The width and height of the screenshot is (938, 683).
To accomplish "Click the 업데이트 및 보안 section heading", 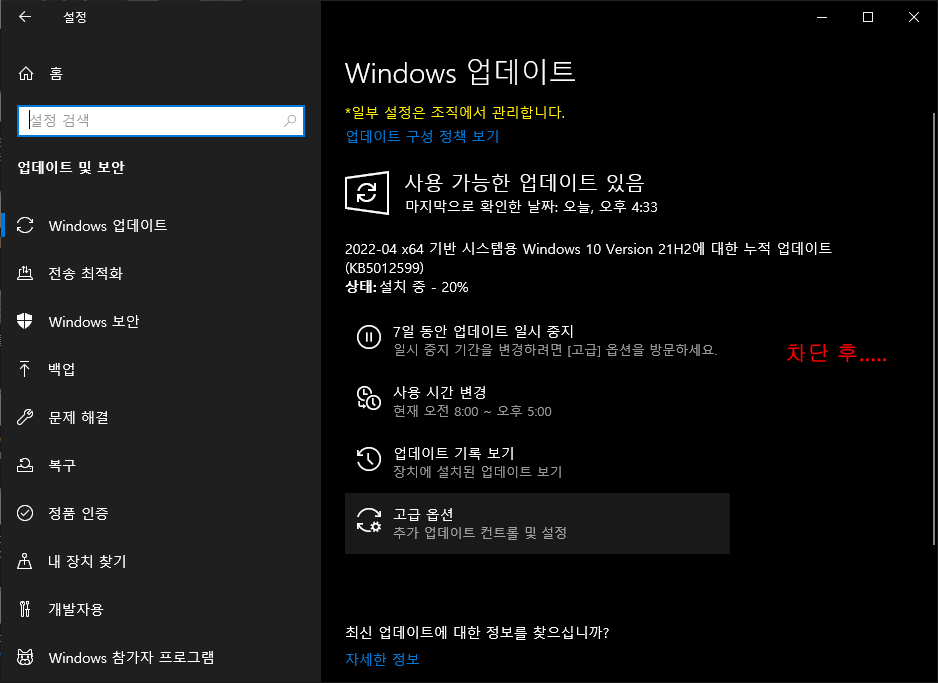I will coord(71,167).
